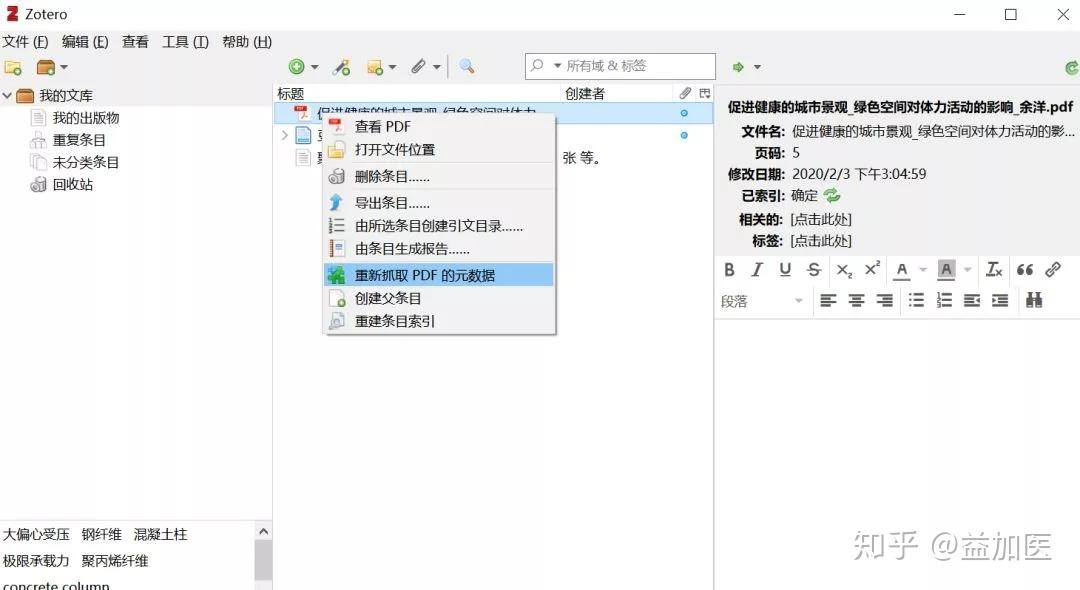Click [点击此处] next to 相关的
The image size is (1080, 590).
[821, 220]
